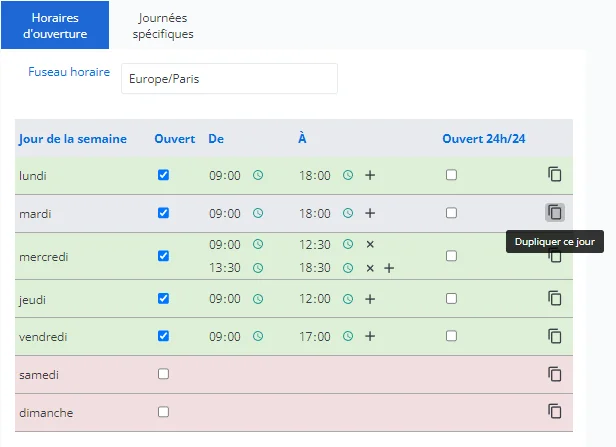Check the Ouvert box for dimanche

click(163, 412)
